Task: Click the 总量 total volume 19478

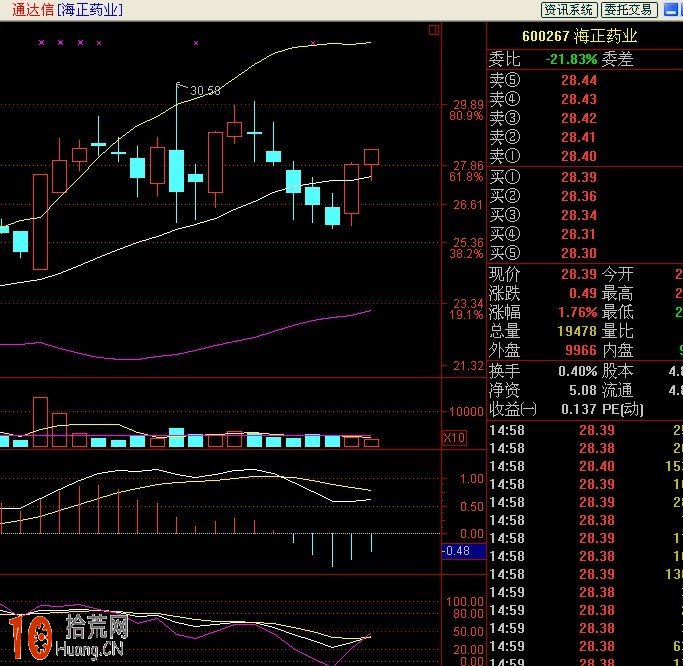Action: (x=577, y=331)
